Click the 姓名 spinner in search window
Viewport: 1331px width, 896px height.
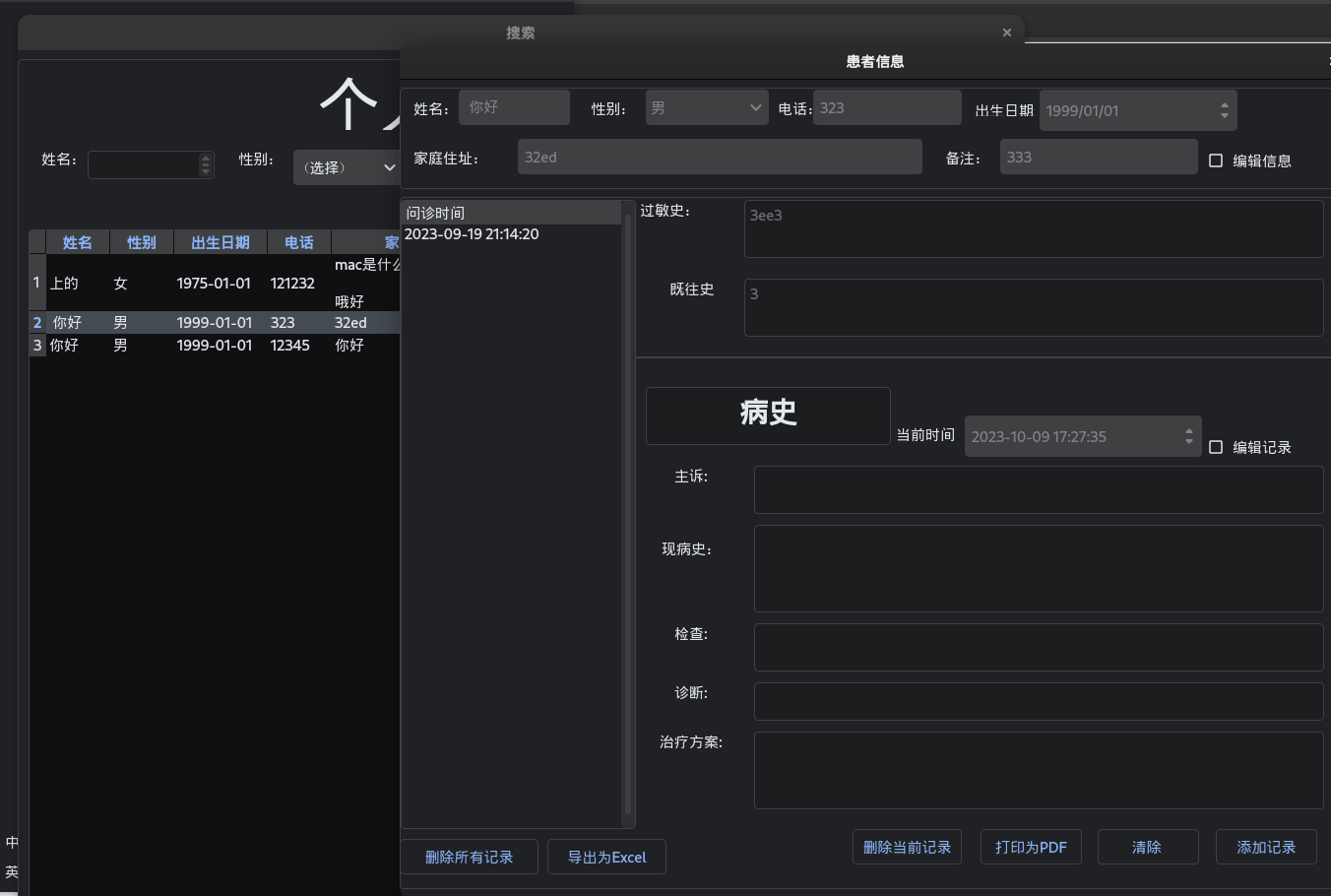click(x=206, y=164)
